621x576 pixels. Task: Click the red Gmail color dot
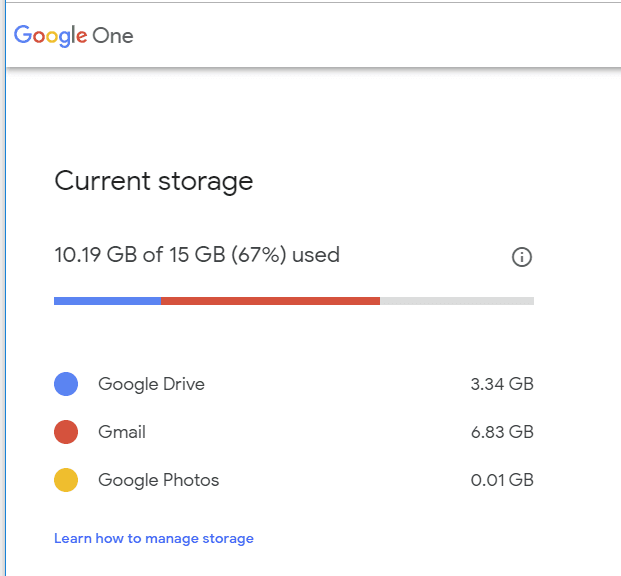click(x=66, y=432)
